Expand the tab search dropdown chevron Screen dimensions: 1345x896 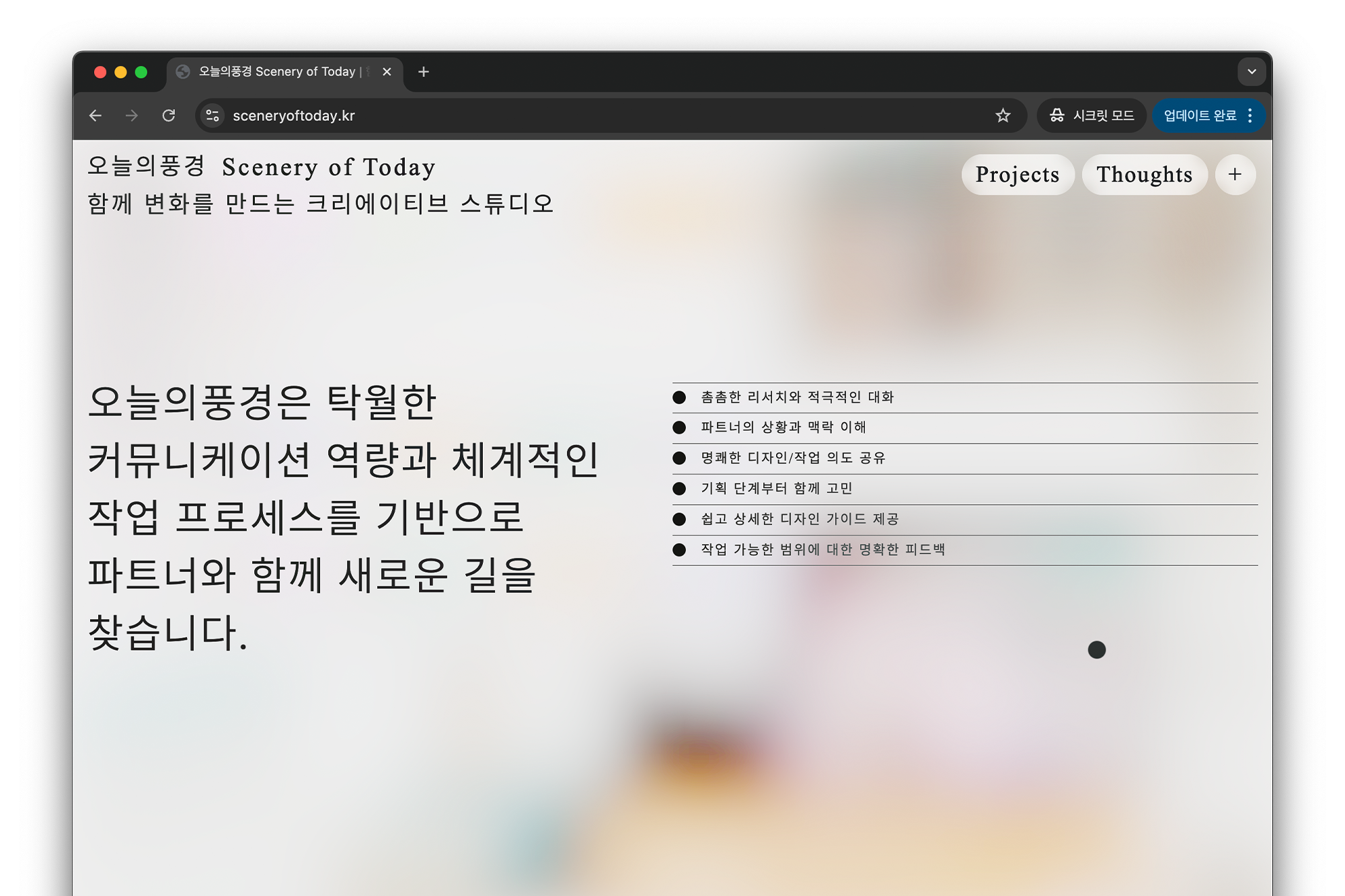tap(1252, 72)
